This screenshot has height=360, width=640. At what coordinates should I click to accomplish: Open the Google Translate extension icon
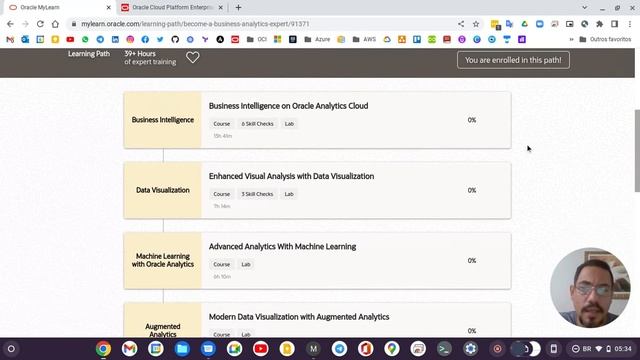(509, 24)
